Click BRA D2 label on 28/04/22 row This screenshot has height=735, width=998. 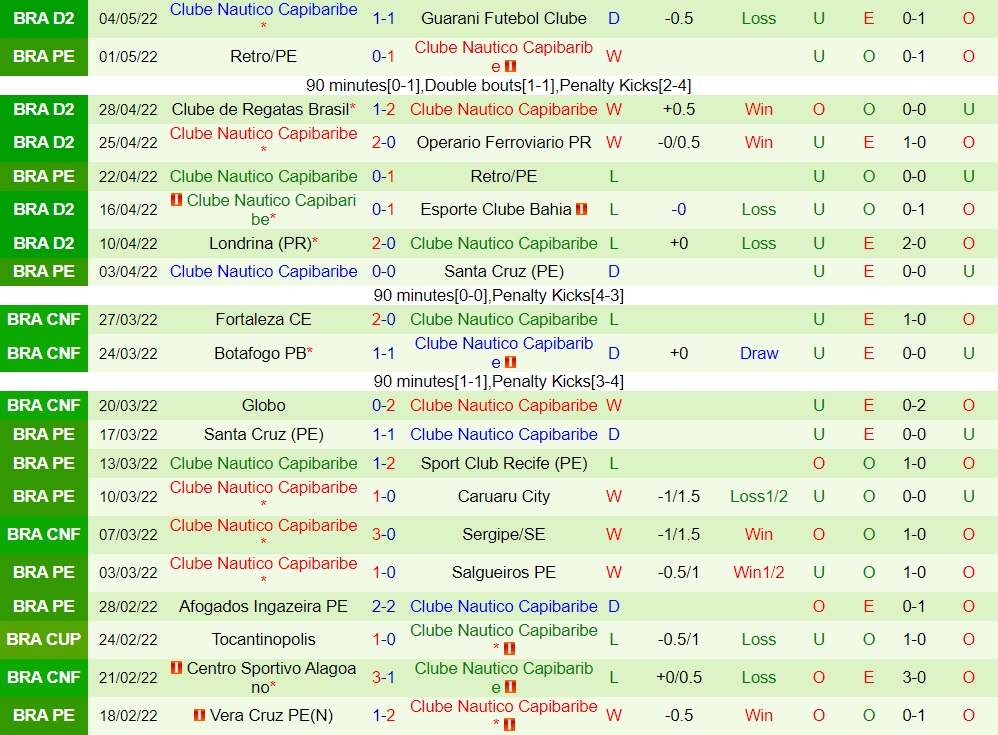pos(44,109)
